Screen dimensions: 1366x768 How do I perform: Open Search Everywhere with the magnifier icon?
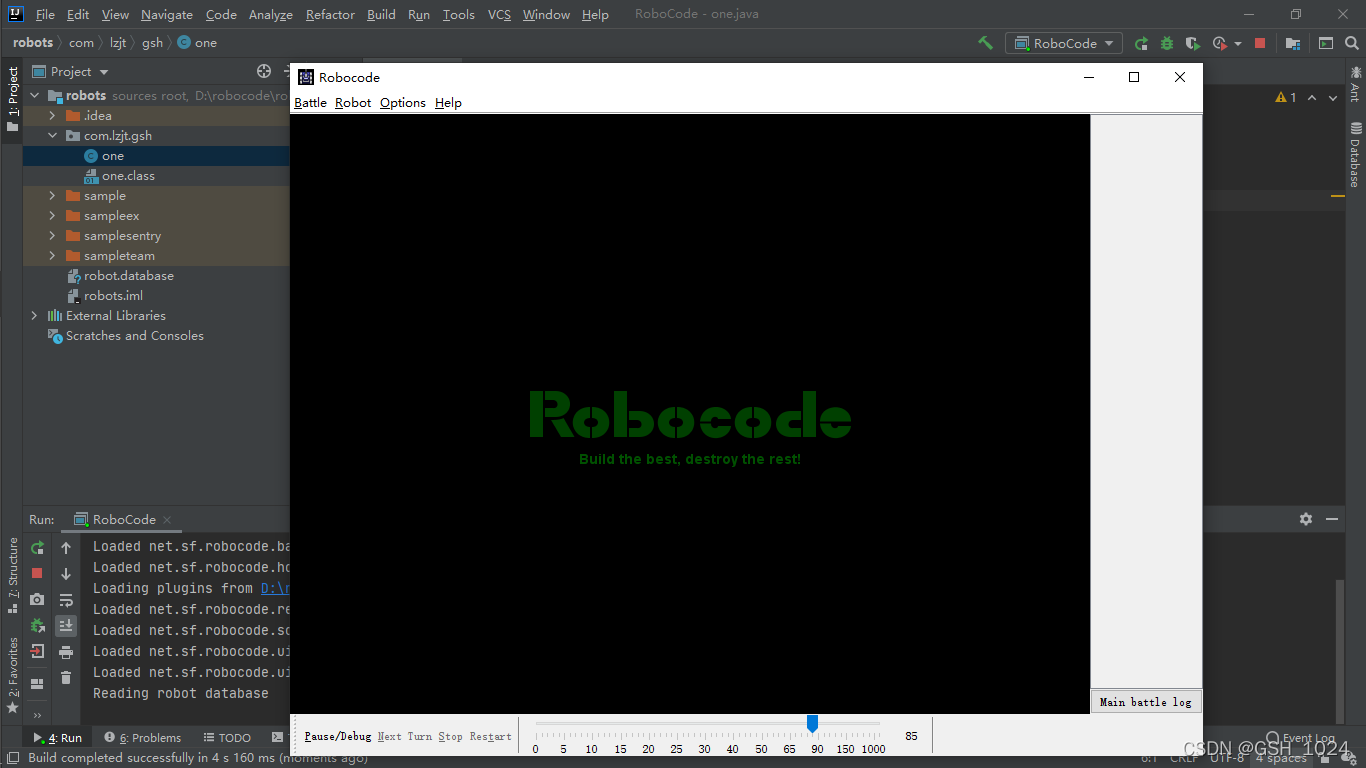tap(1353, 43)
